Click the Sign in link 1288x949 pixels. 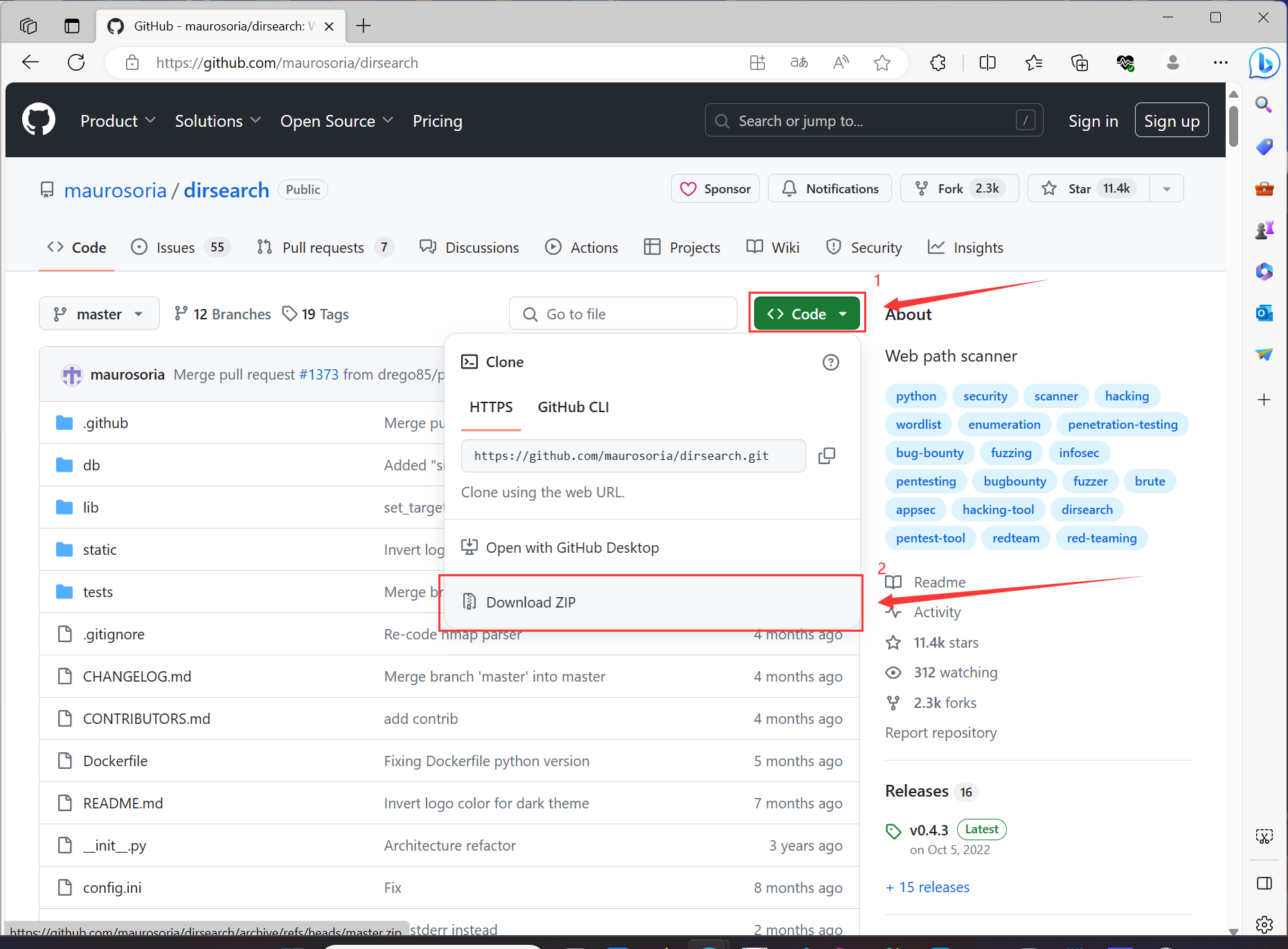pos(1093,121)
